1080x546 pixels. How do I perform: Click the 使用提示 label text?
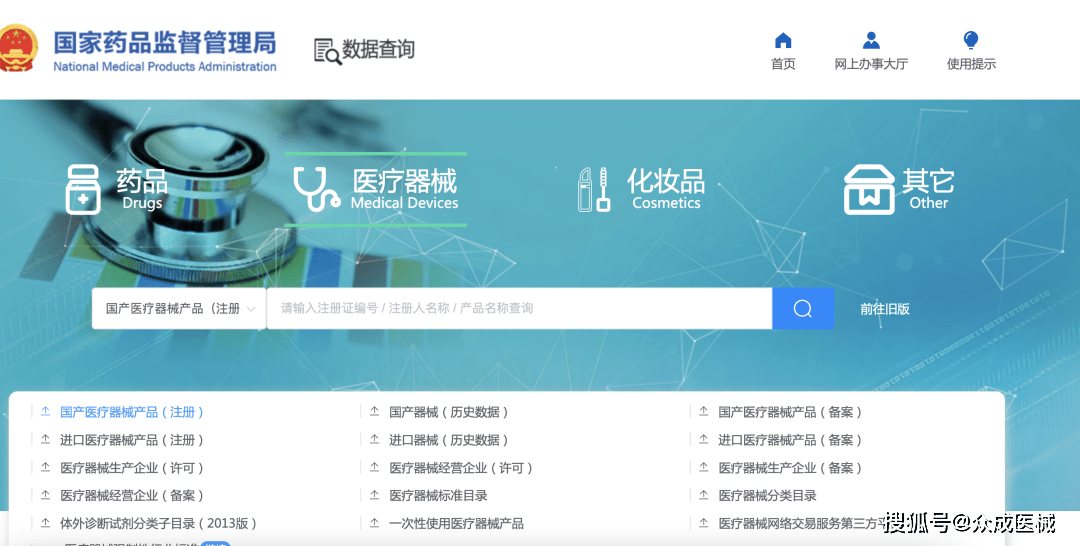971,64
